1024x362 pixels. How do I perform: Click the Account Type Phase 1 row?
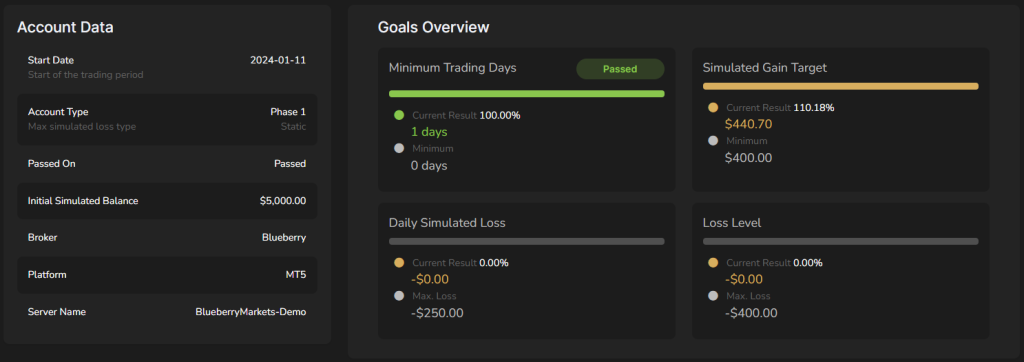167,120
